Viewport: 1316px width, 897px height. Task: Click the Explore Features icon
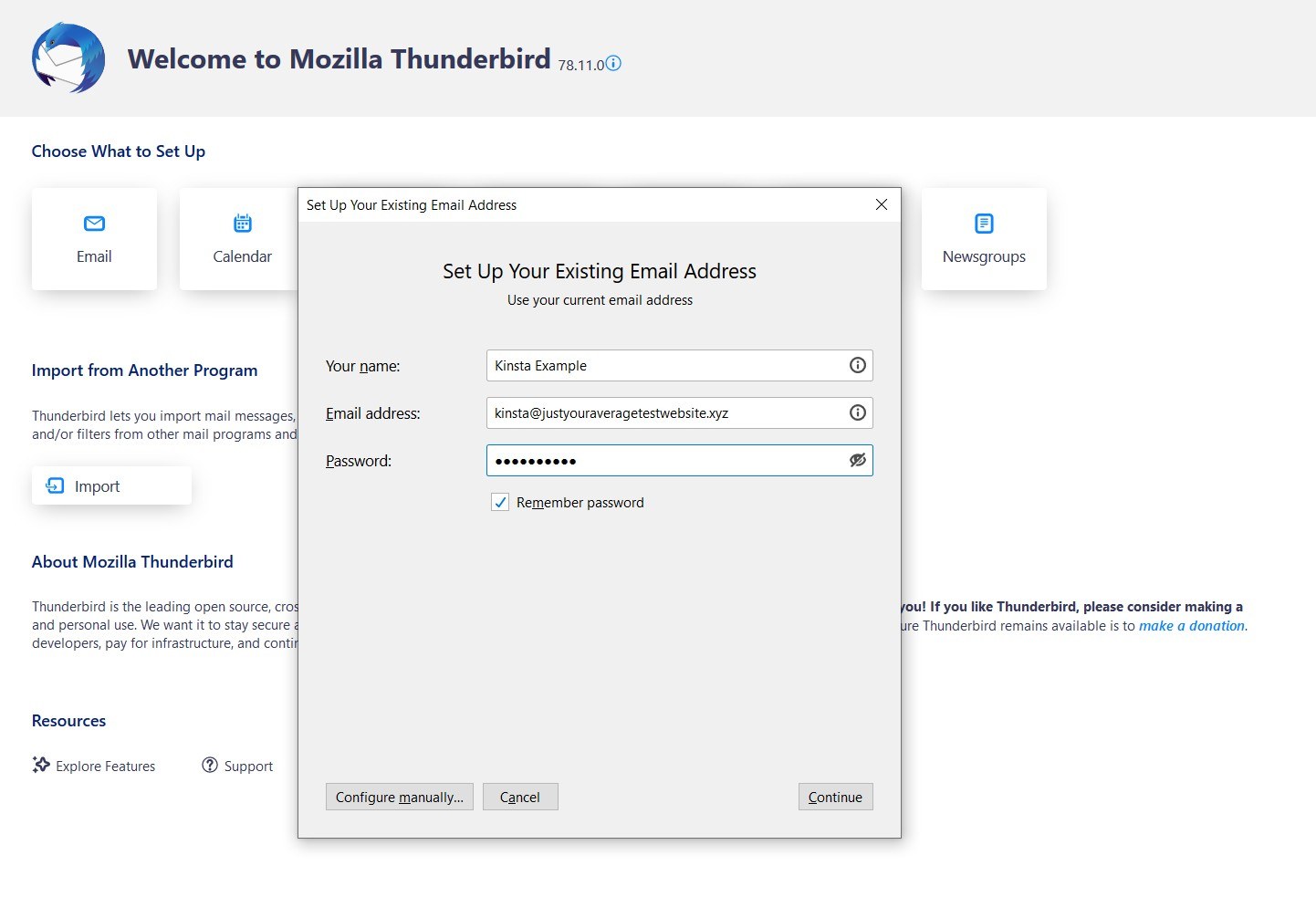coord(41,766)
